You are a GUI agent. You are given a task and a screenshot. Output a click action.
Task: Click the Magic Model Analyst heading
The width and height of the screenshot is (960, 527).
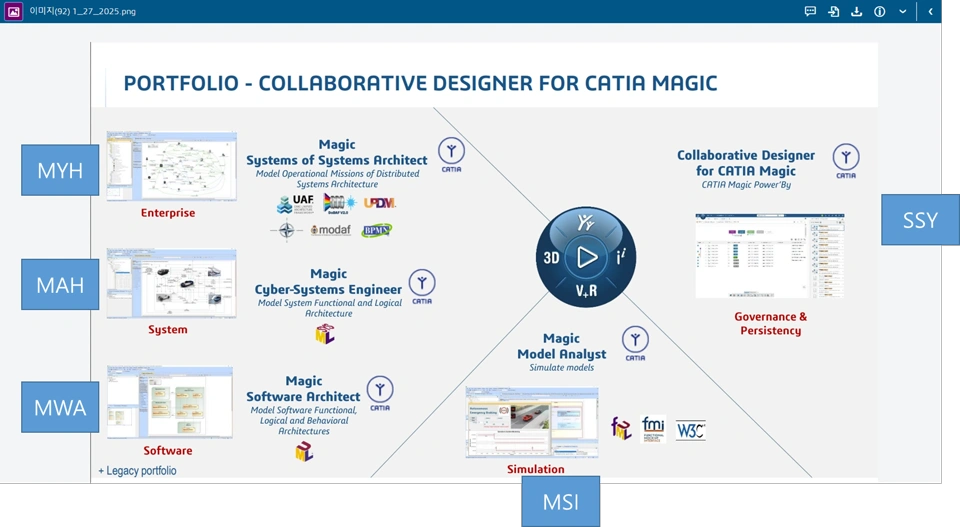pos(561,346)
